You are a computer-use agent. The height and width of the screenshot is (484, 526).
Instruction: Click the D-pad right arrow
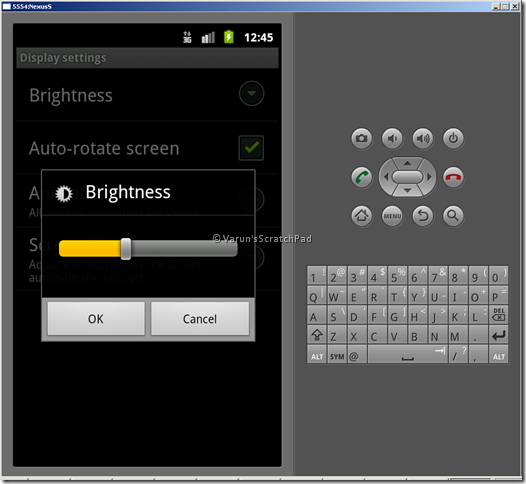[x=429, y=177]
